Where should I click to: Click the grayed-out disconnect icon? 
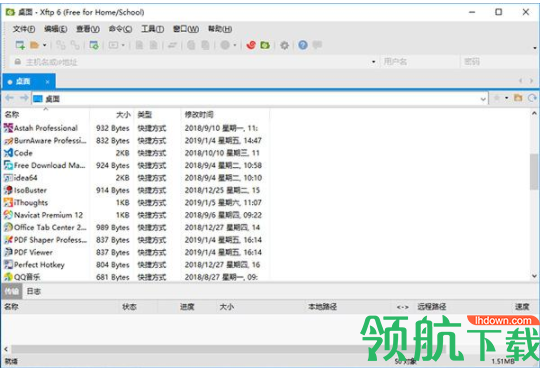pyautogui.click(x=75, y=45)
